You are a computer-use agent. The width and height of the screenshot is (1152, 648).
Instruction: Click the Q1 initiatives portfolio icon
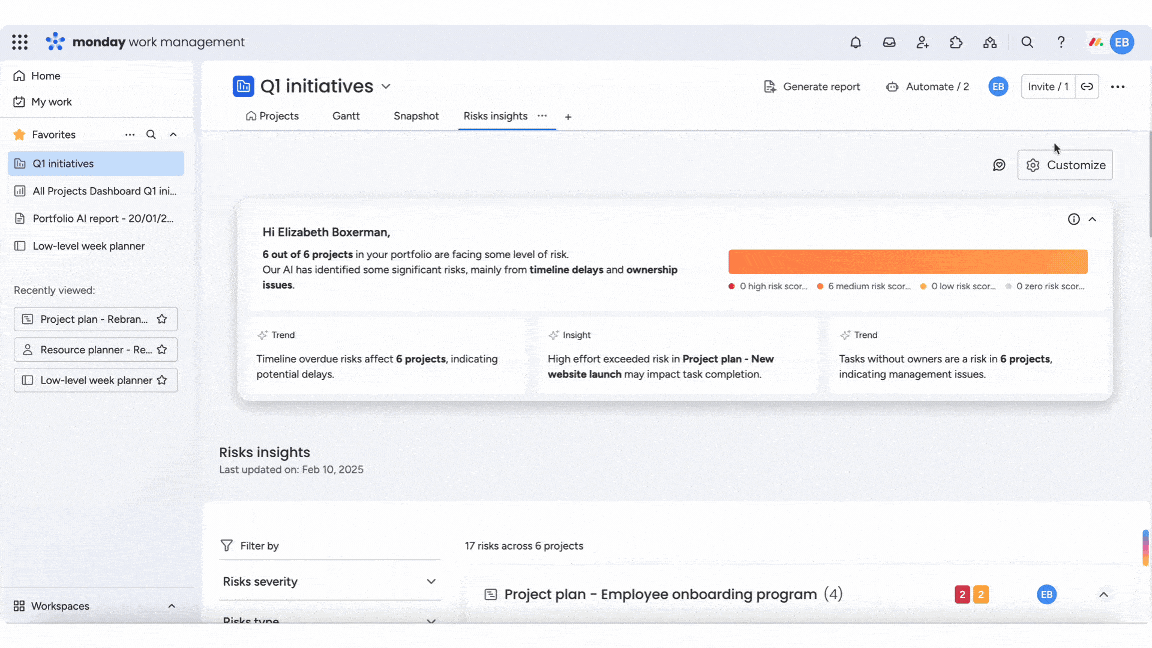(x=243, y=86)
